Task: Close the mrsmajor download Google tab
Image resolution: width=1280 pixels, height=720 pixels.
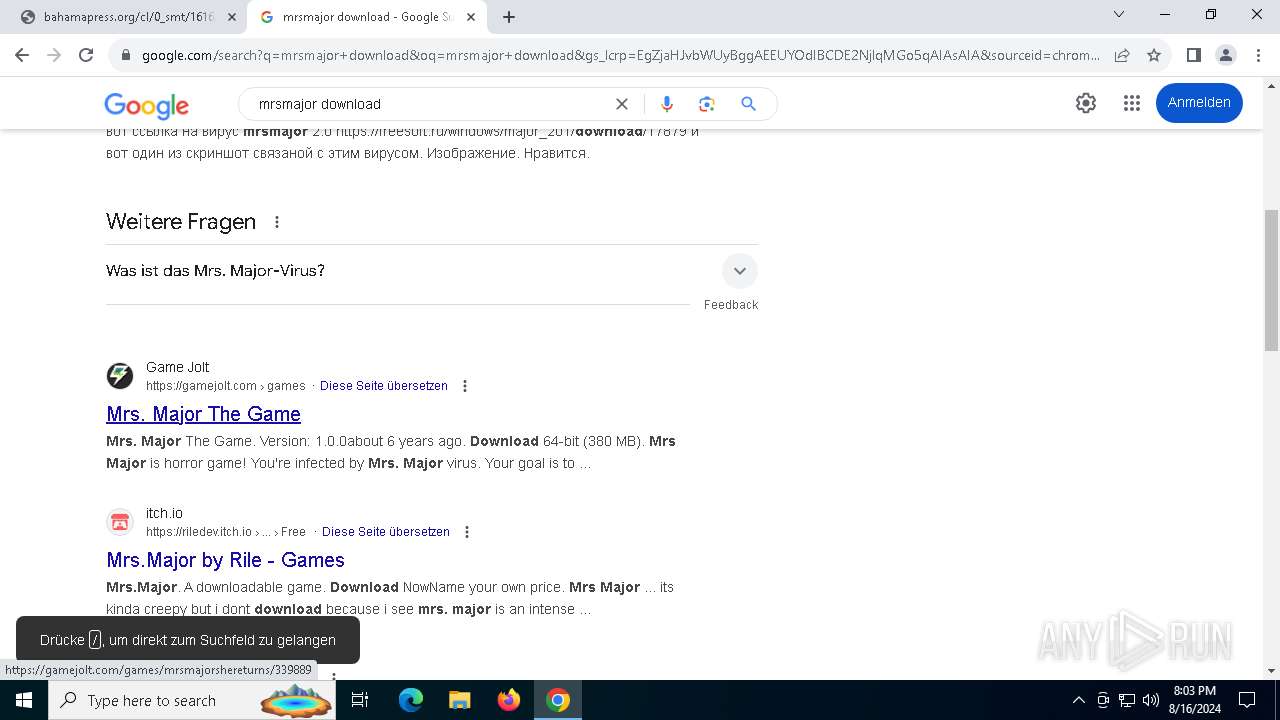Action: (471, 17)
